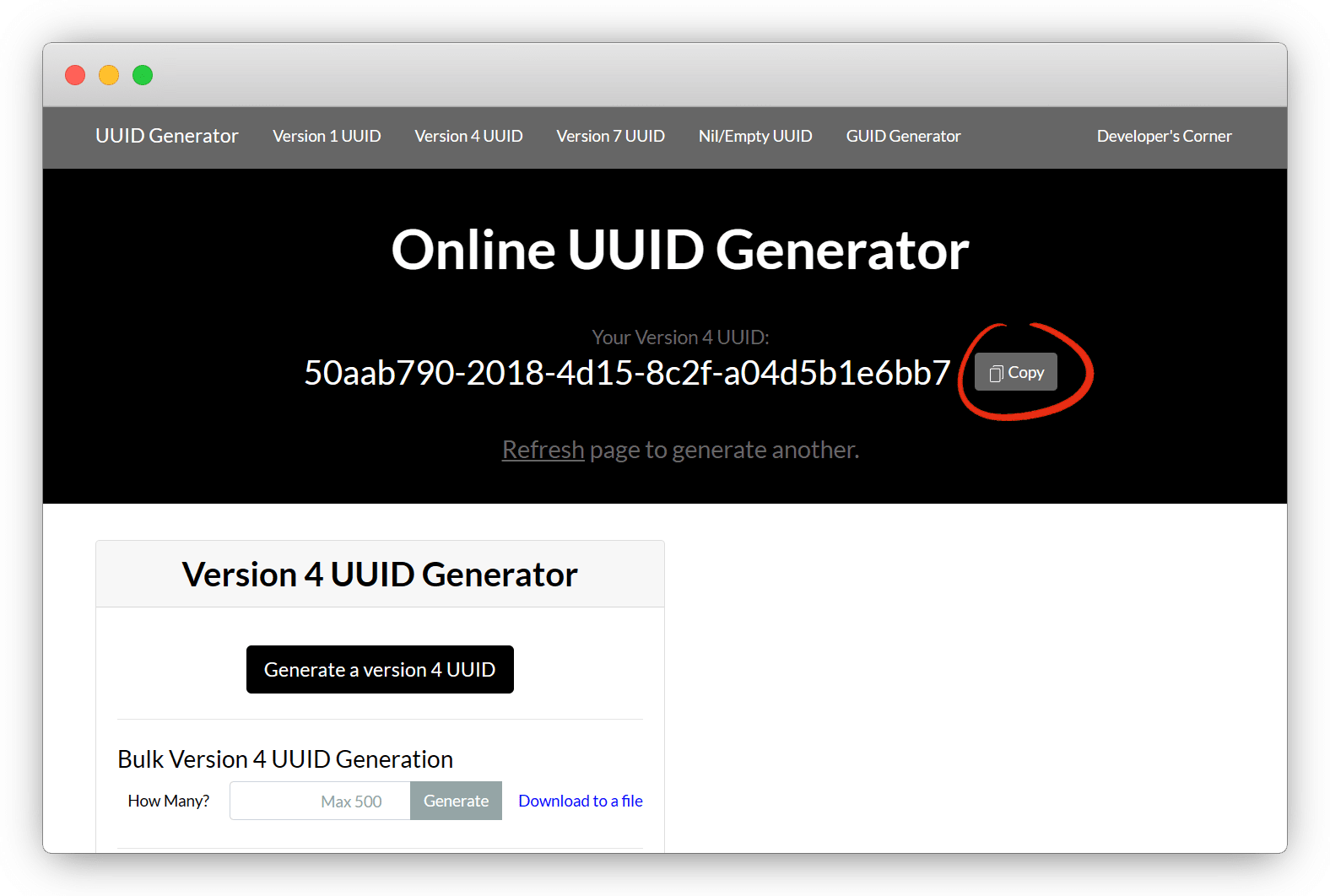Click the bulk Generate button

tap(456, 801)
